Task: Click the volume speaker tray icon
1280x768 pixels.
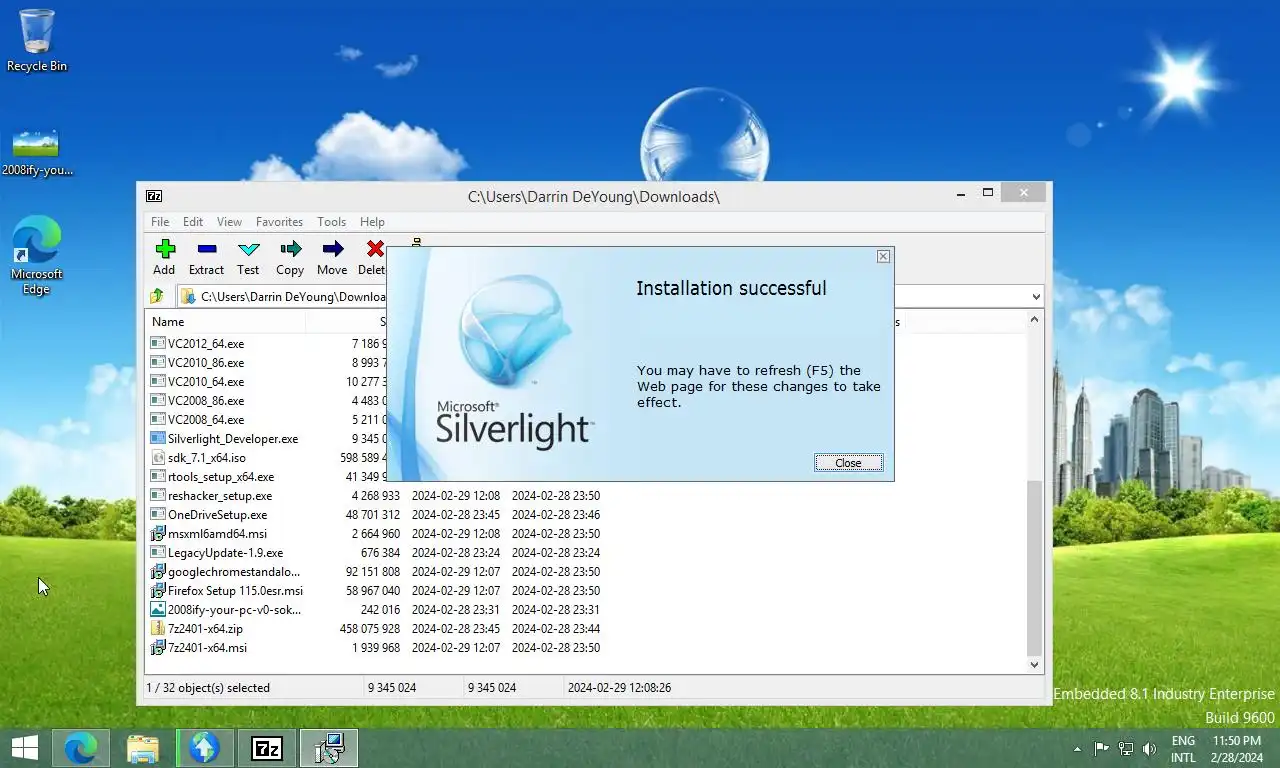Action: [1149, 748]
